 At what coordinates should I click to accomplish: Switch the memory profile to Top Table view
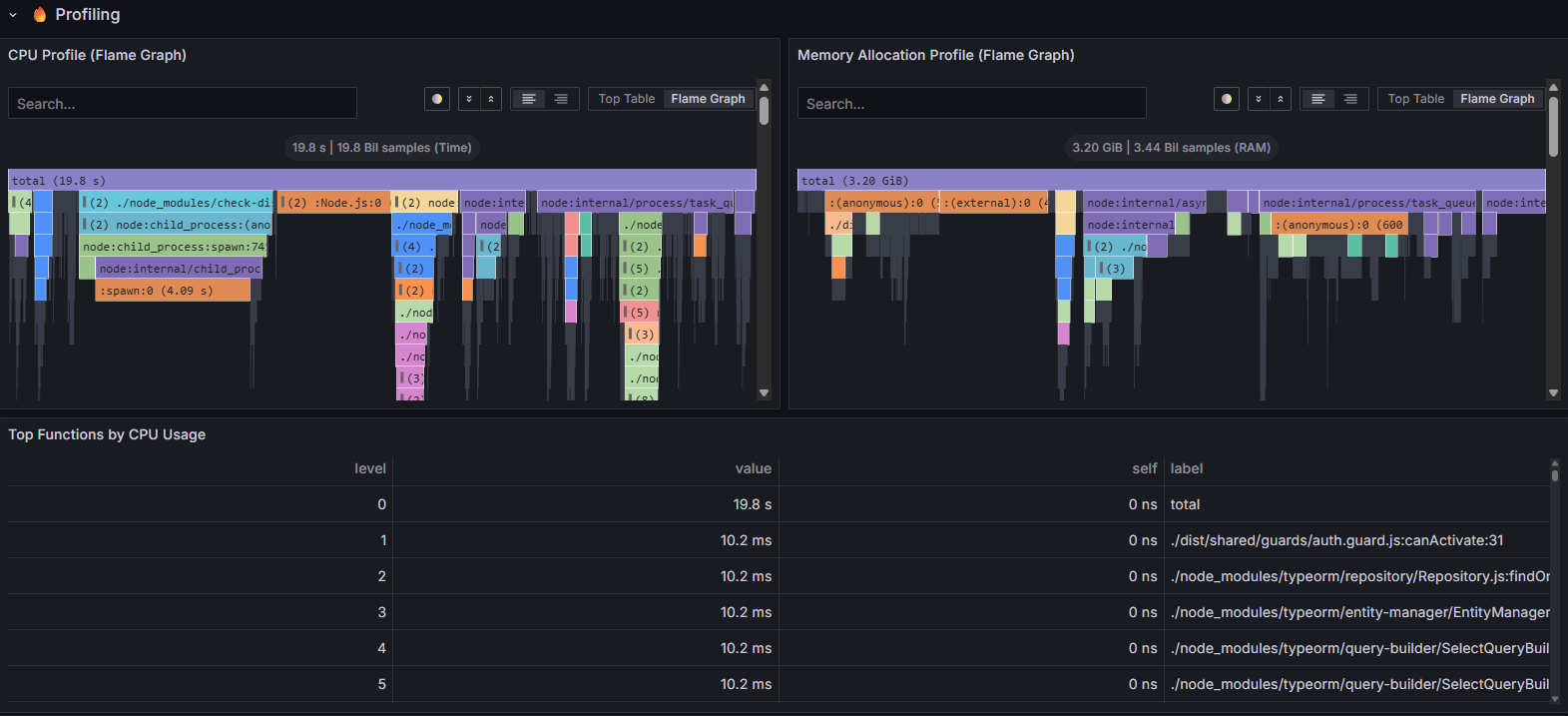(x=1416, y=99)
